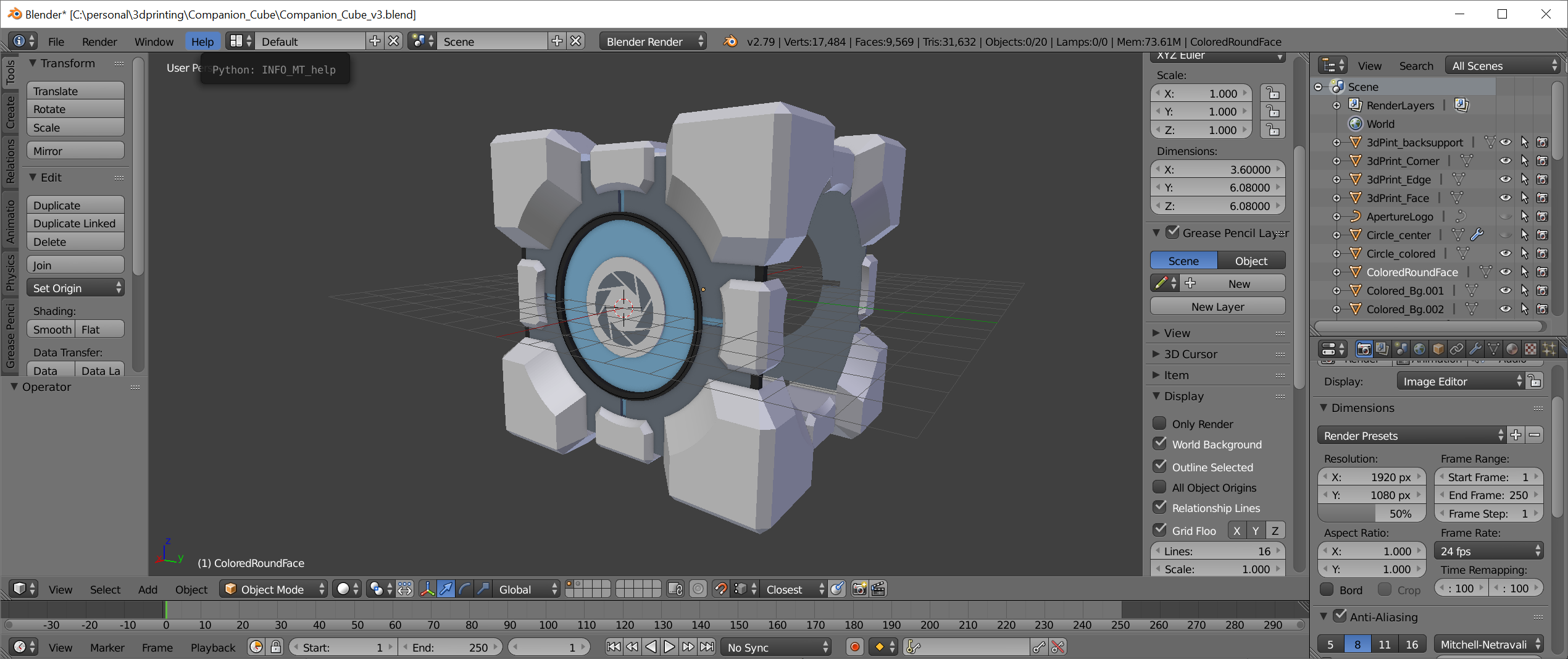Toggle selectability of 3dPrint_Edge
This screenshot has width=1568, height=659.
click(1524, 179)
